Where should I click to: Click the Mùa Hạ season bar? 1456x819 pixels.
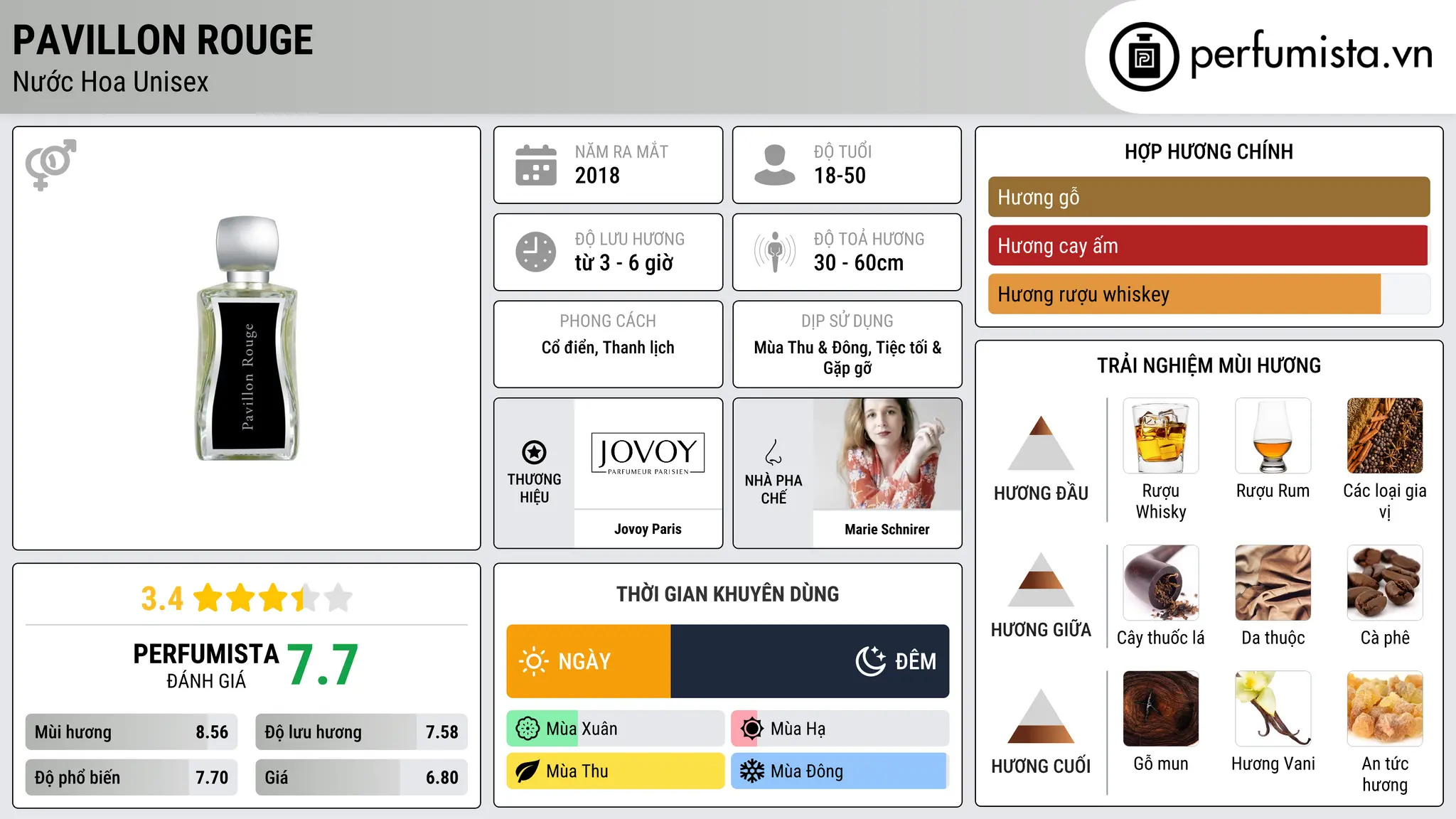[x=840, y=729]
